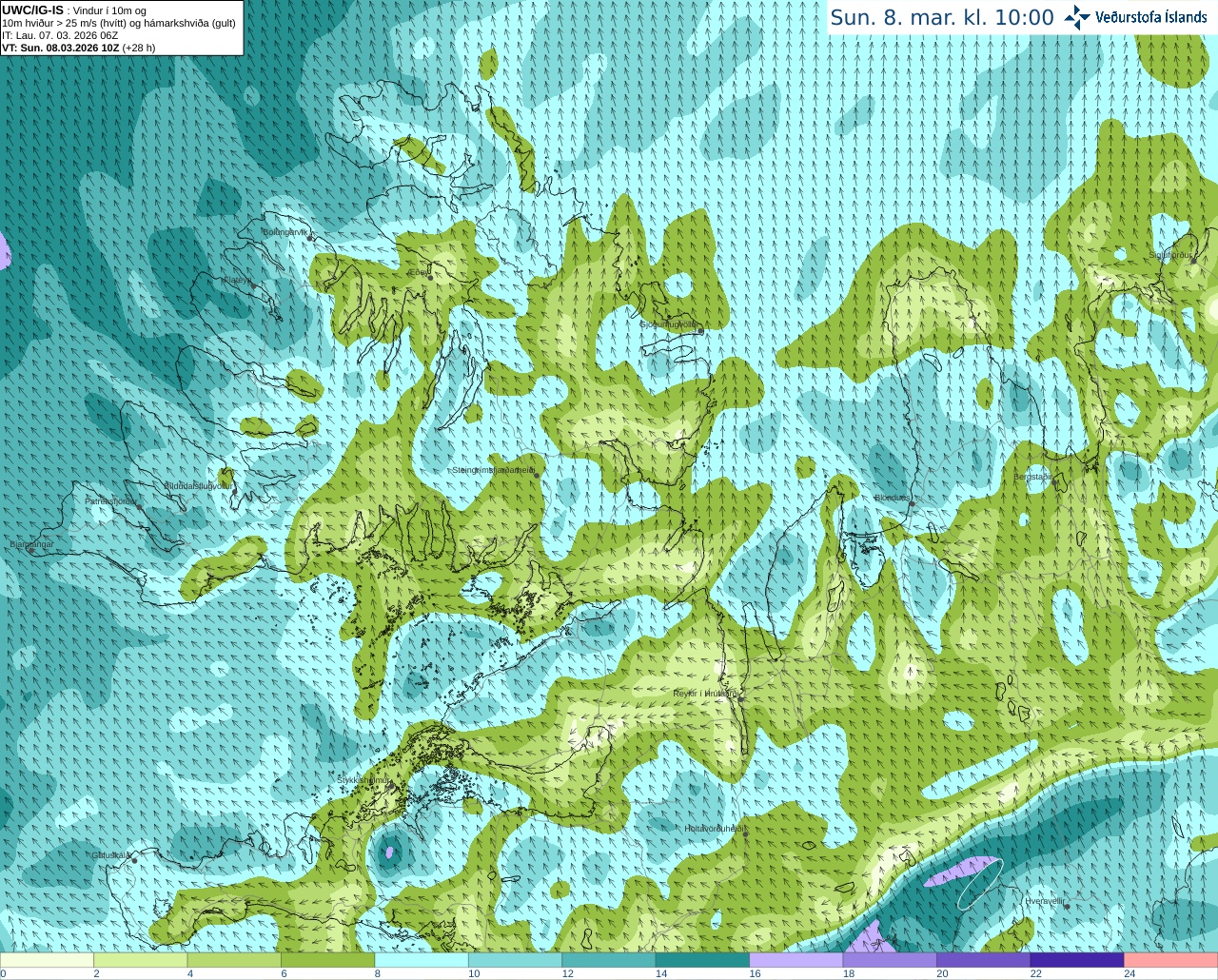Click the legend tick number 16
1218x980 pixels.
pyautogui.click(x=755, y=973)
